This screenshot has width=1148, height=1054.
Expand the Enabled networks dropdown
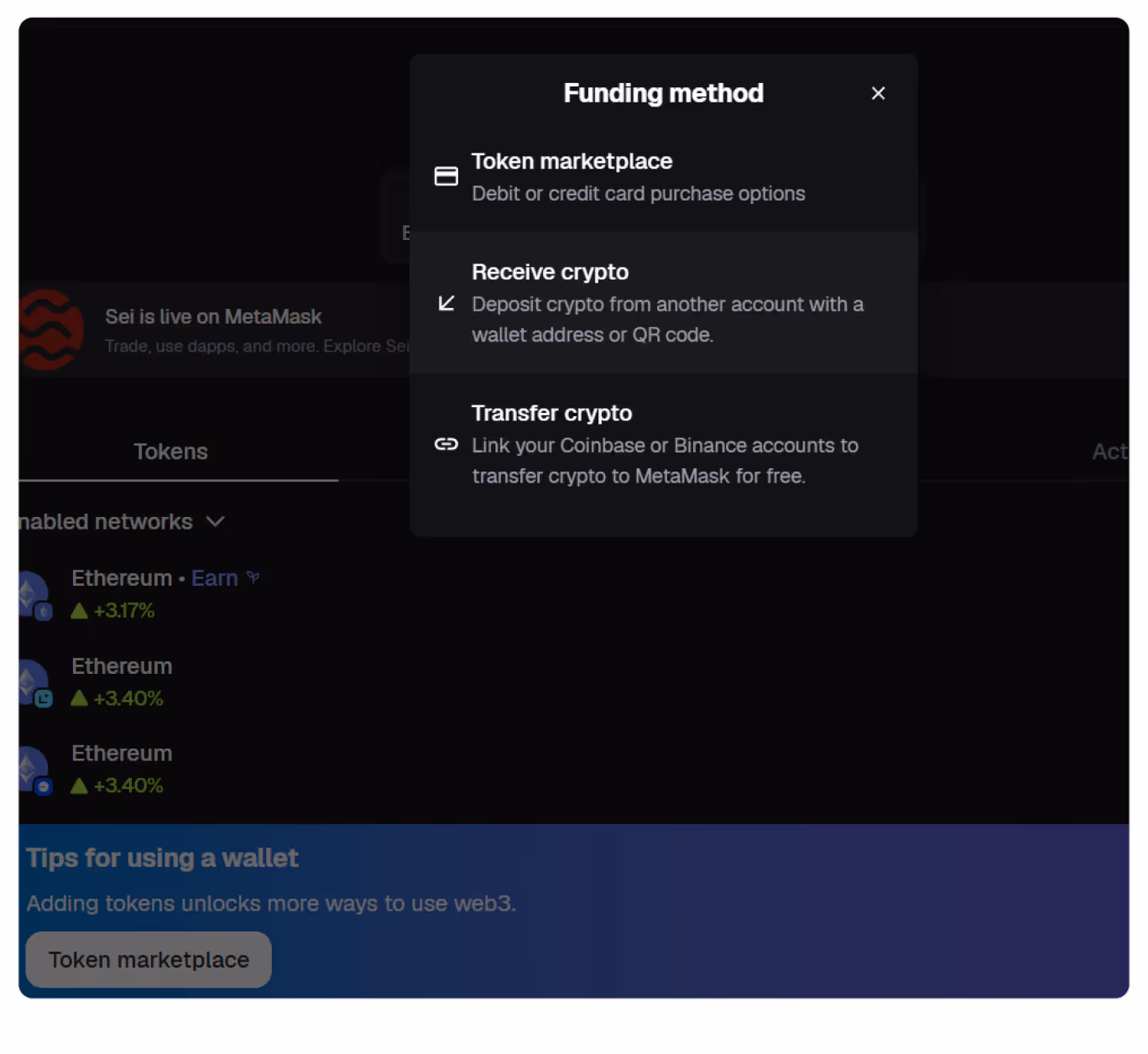(123, 522)
